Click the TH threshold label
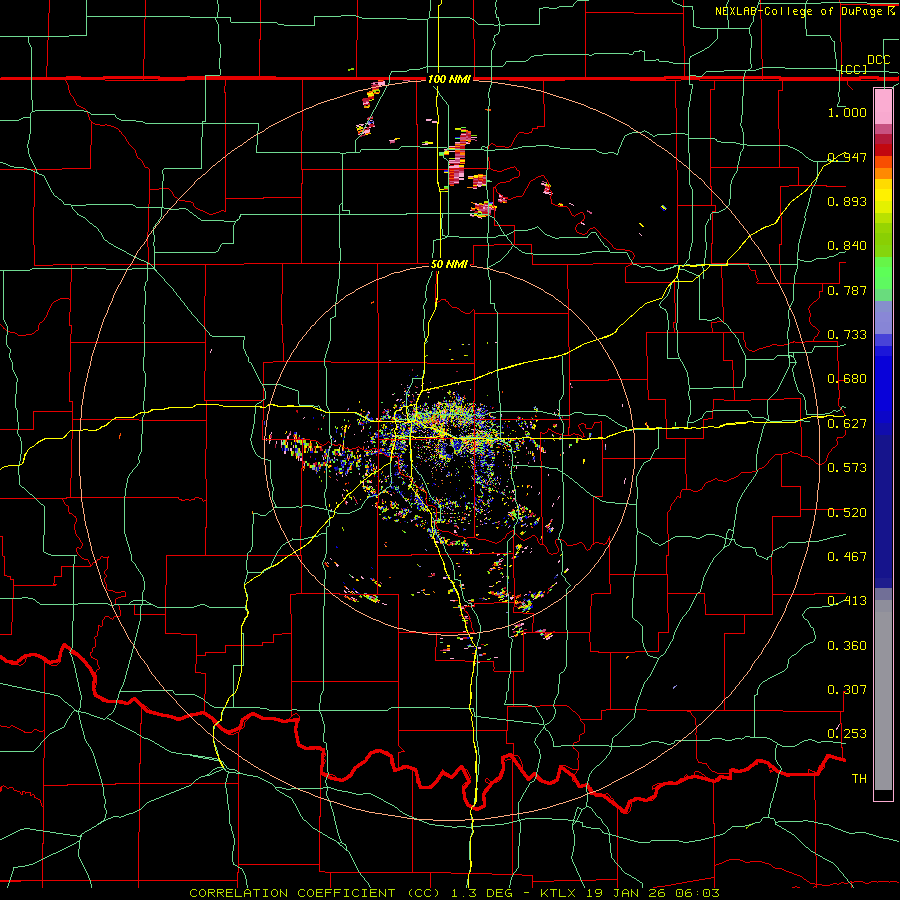 (859, 779)
